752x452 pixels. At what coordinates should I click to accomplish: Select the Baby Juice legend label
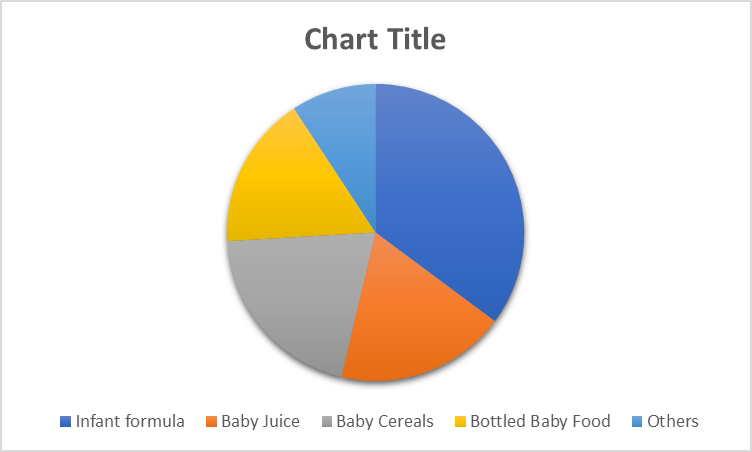260,422
